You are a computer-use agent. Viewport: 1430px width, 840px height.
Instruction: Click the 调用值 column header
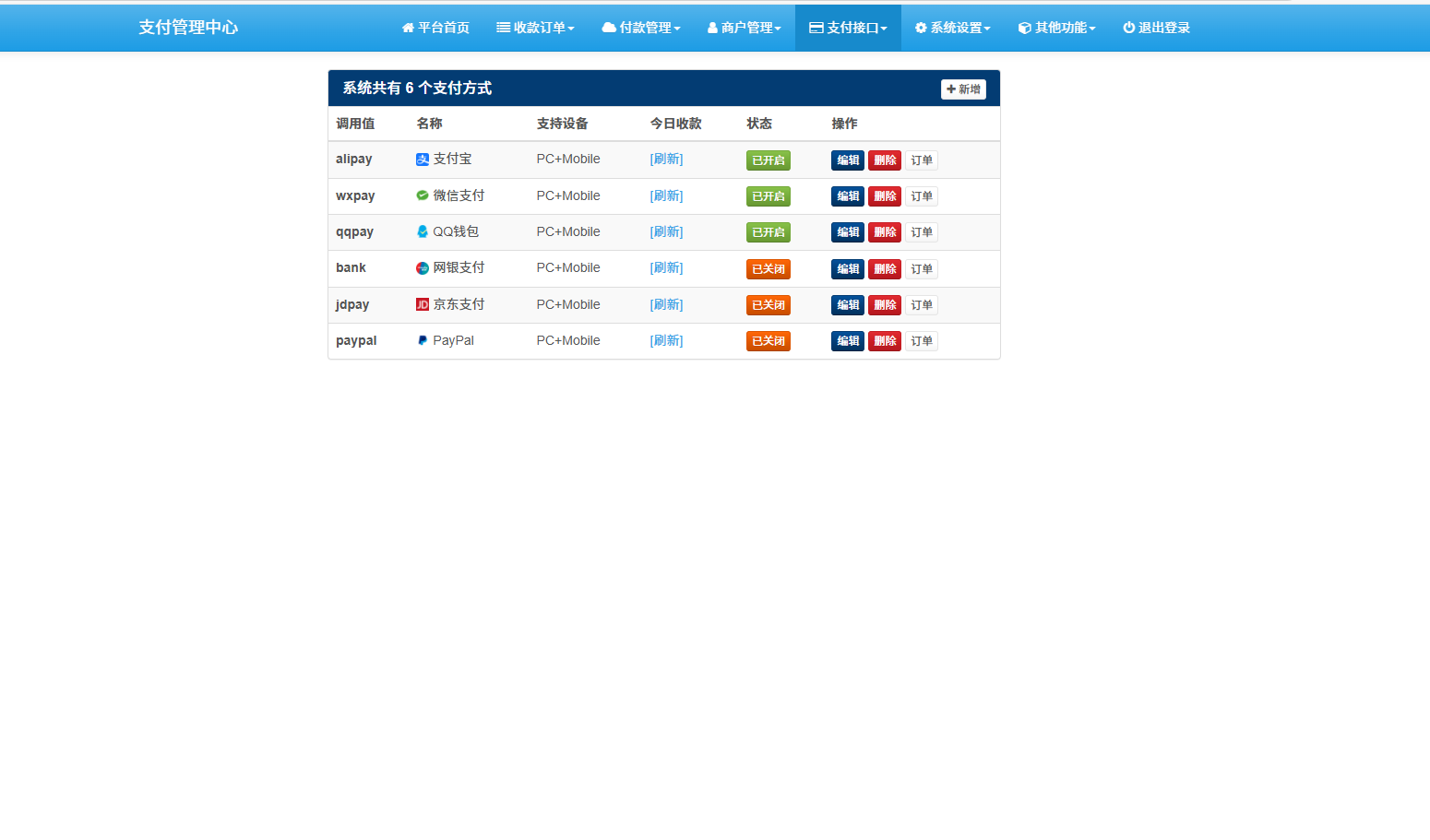[355, 124]
